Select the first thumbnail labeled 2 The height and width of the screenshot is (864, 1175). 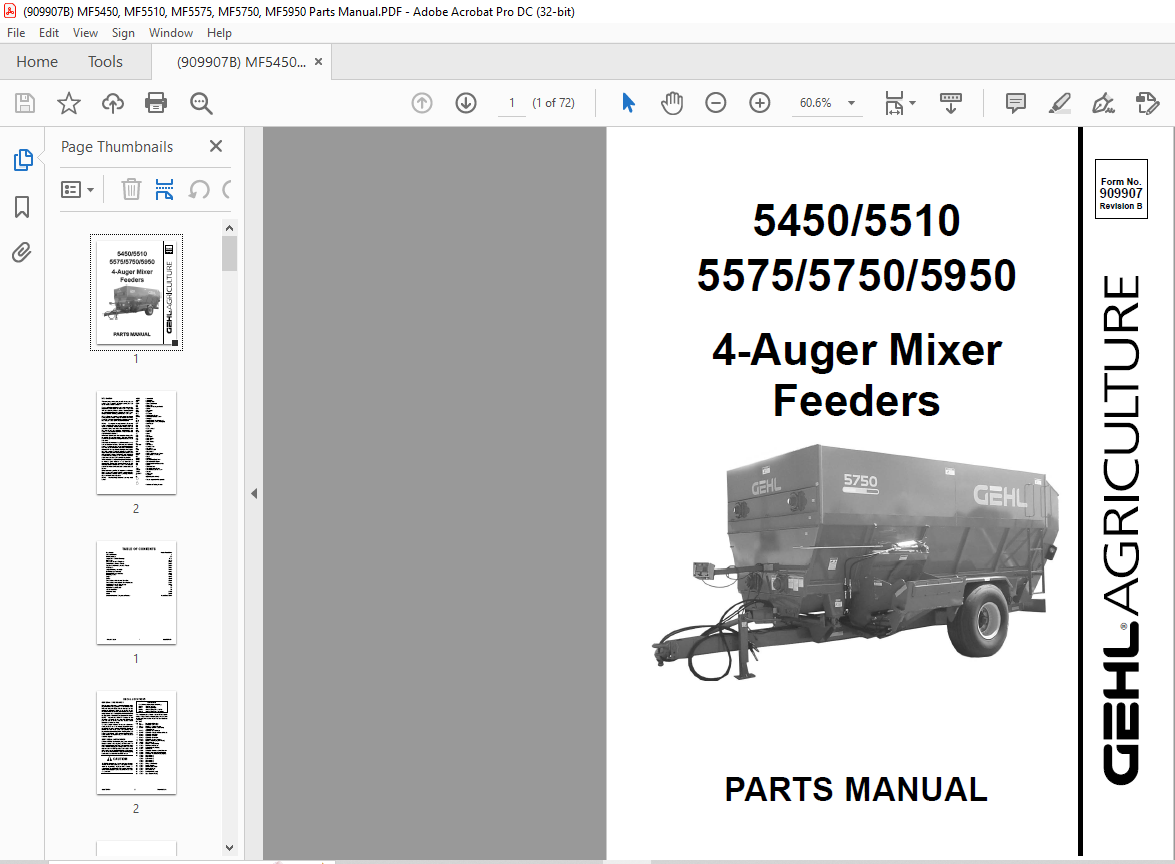coord(136,442)
